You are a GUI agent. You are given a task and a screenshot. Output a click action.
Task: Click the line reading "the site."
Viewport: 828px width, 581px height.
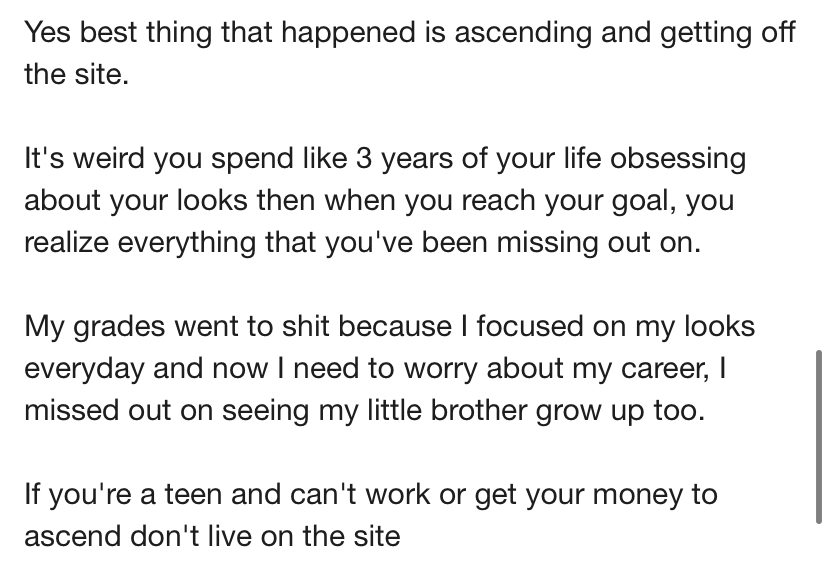pos(76,75)
